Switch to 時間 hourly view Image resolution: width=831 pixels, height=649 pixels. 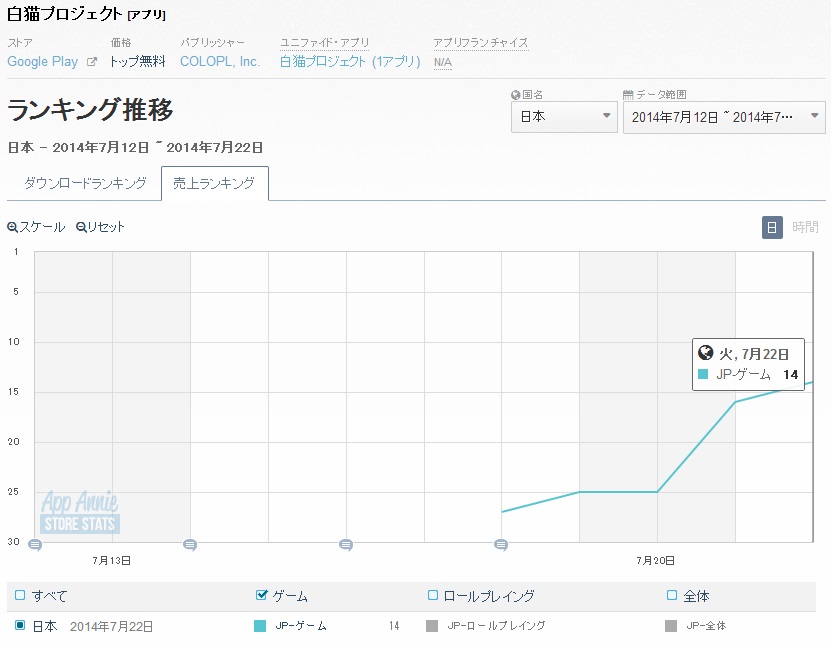click(805, 227)
